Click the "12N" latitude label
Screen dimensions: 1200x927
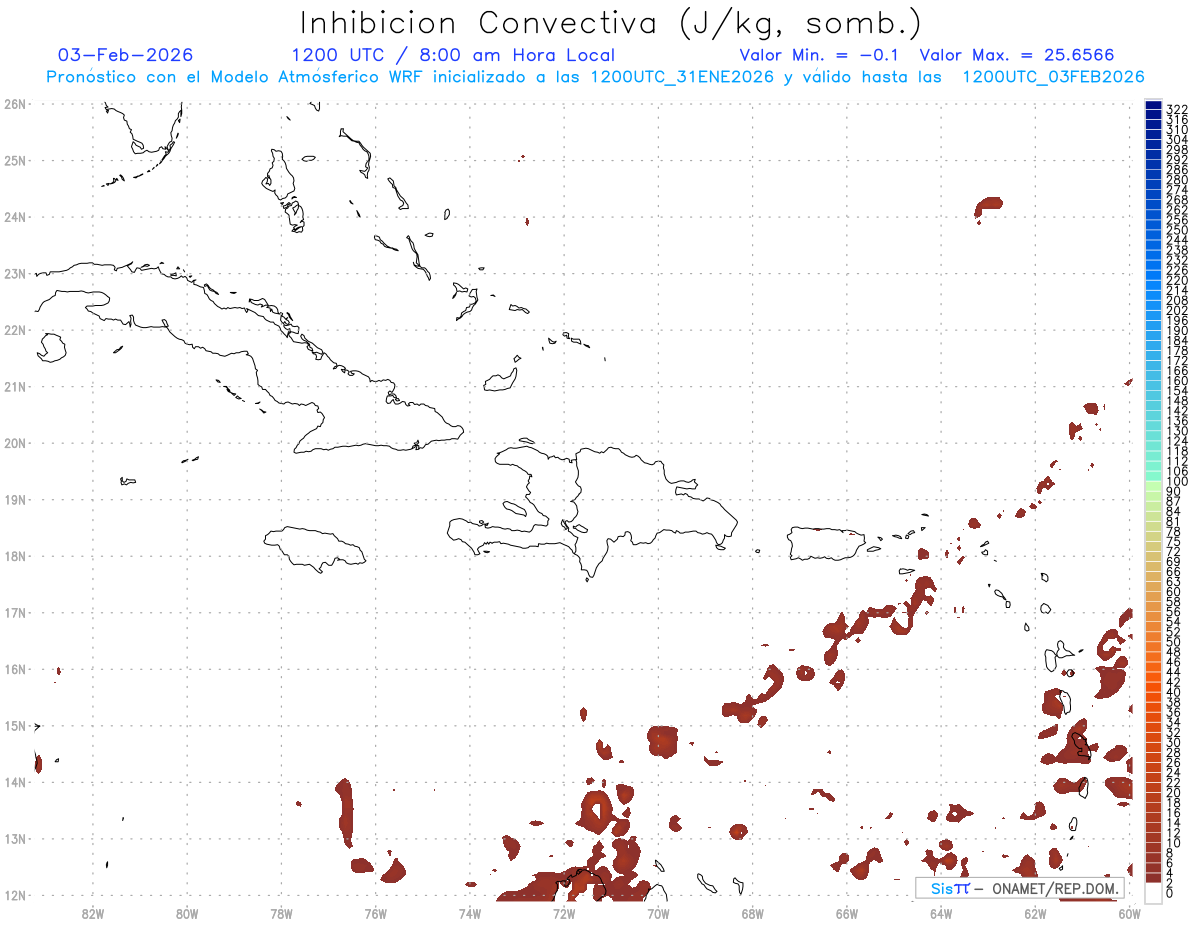(x=14, y=895)
